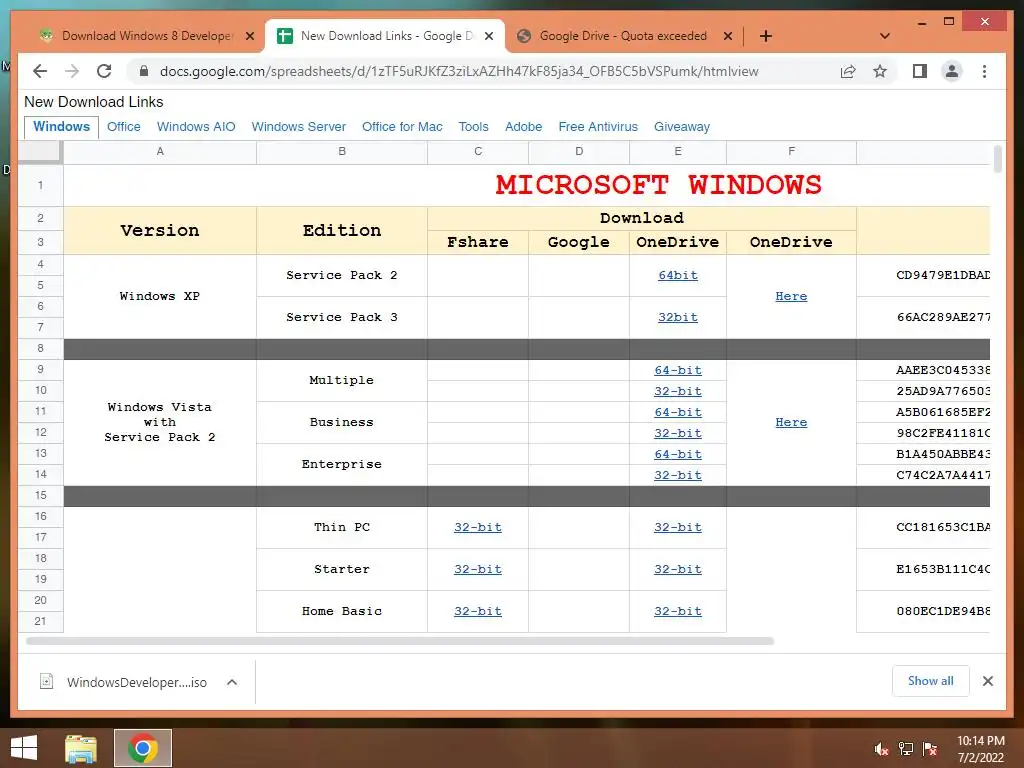
Task: Select the New Download Links browser tab
Action: pyautogui.click(x=385, y=36)
